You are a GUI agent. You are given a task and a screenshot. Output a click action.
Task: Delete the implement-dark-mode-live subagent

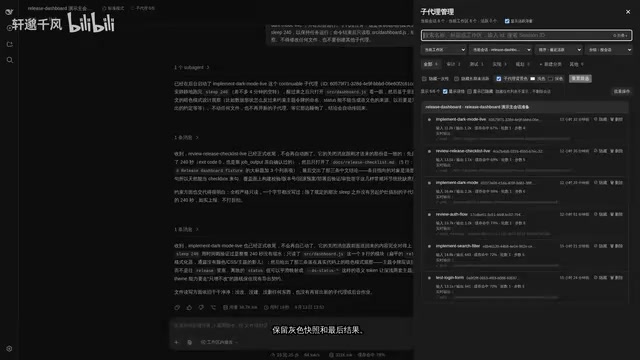pos(616,119)
